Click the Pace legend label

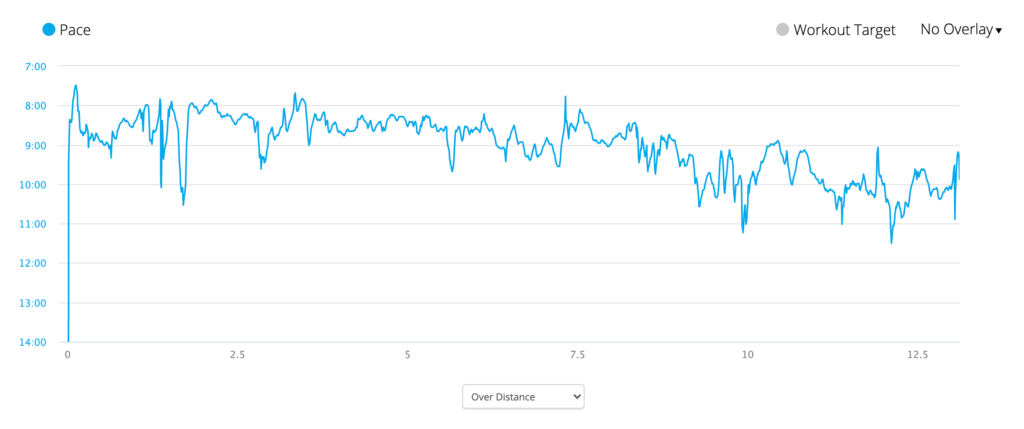pyautogui.click(x=75, y=30)
